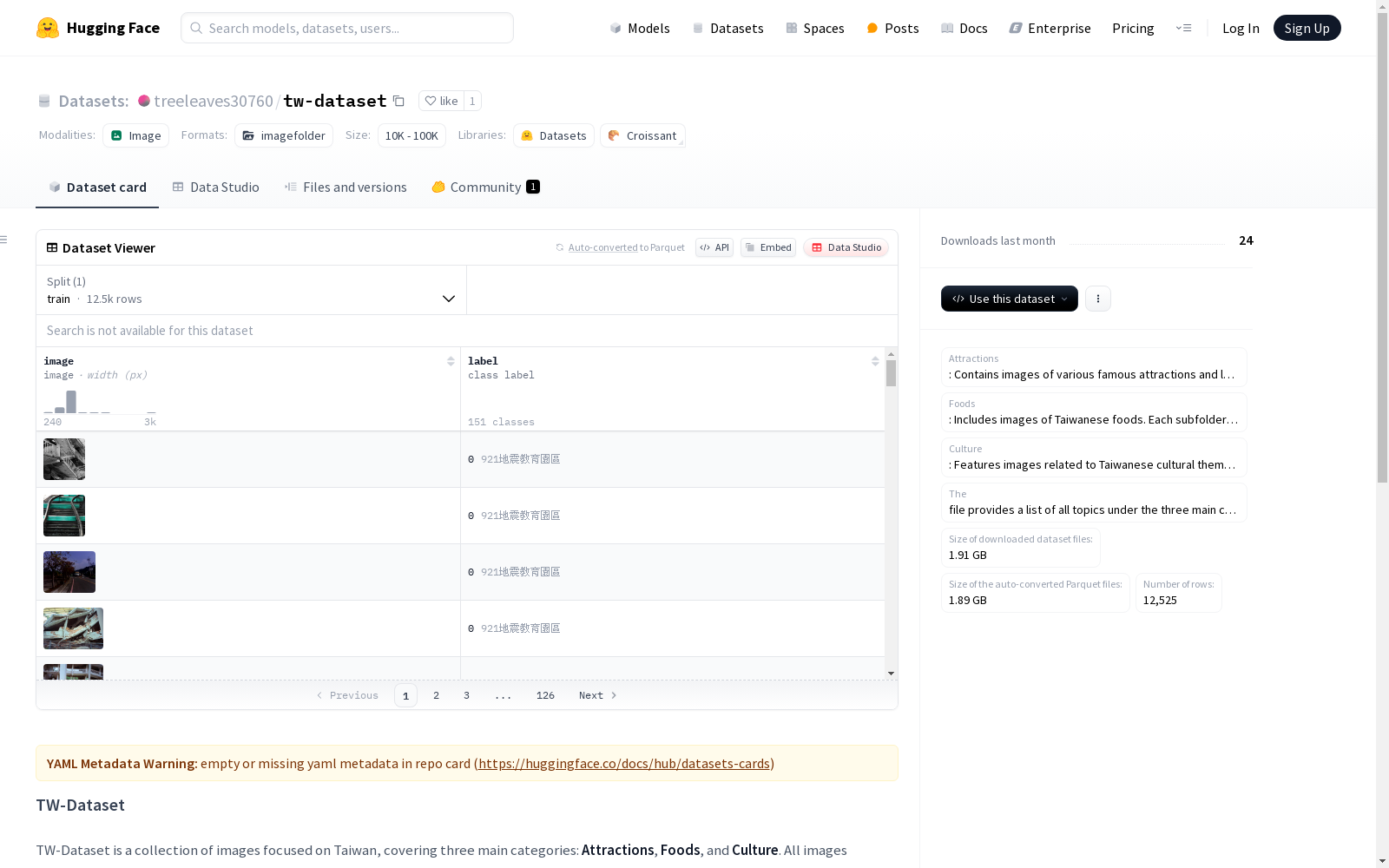Select the Image modality tag
Image resolution: width=1389 pixels, height=868 pixels.
[135, 135]
